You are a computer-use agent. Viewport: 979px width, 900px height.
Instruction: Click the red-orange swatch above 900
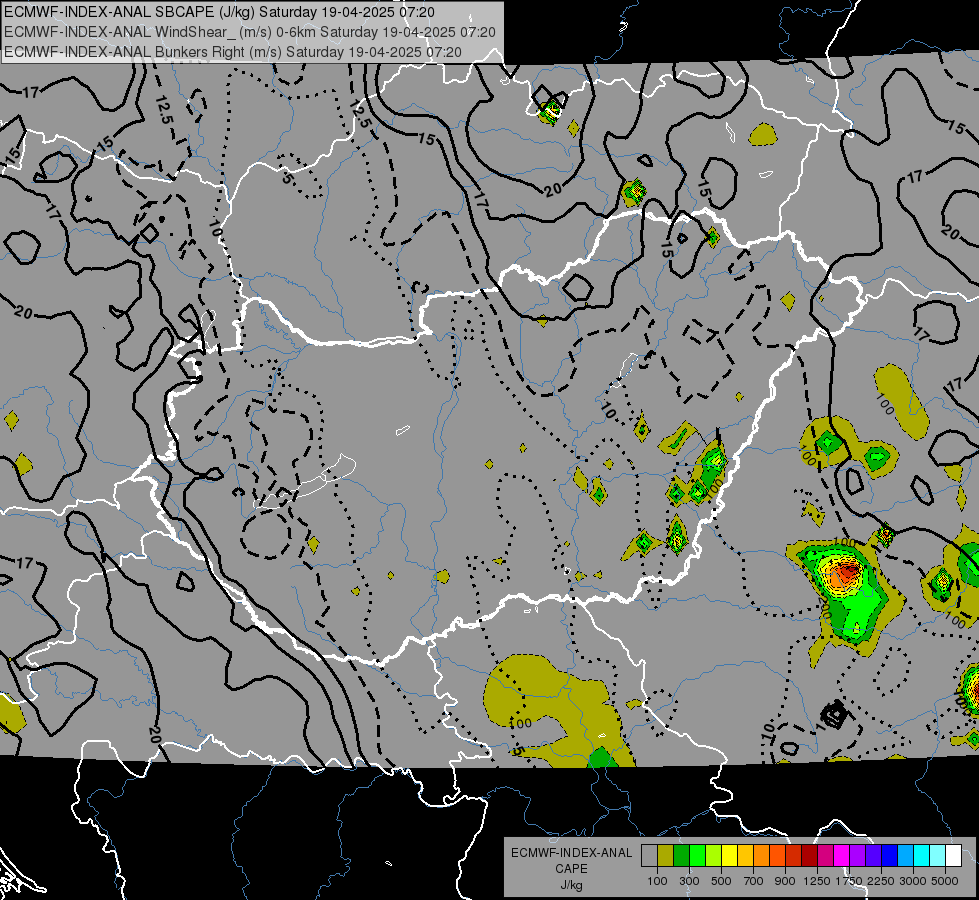pos(778,855)
